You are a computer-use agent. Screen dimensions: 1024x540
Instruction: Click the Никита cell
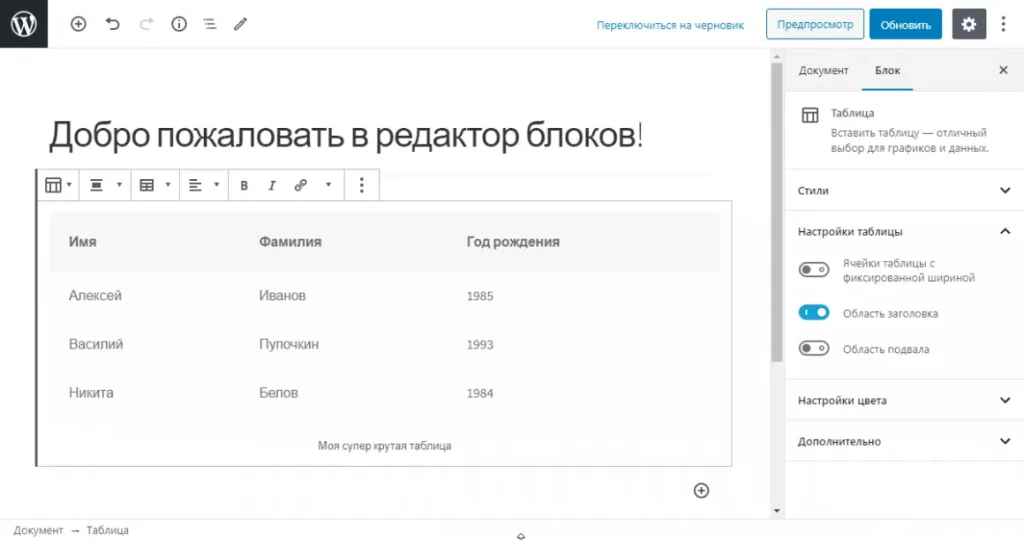pyautogui.click(x=91, y=392)
